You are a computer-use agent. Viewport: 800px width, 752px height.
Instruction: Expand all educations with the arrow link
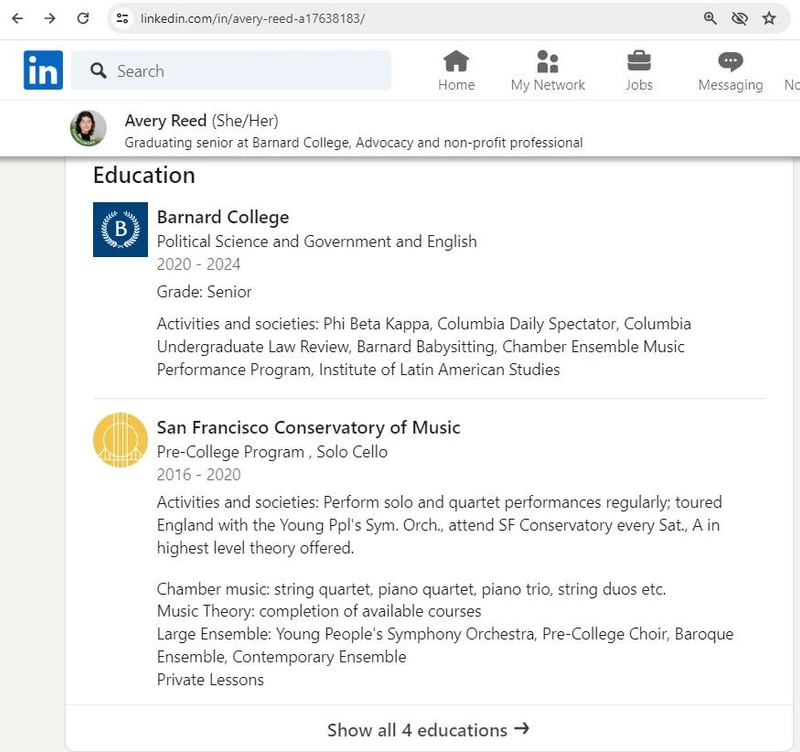pyautogui.click(x=524, y=730)
